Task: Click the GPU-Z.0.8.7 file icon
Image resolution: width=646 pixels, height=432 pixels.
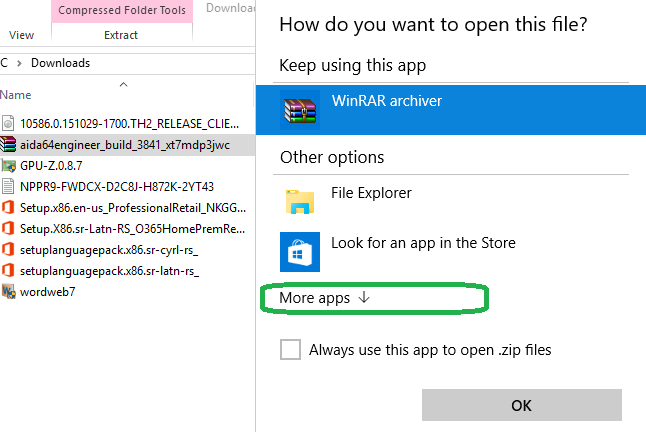Action: [x=8, y=166]
